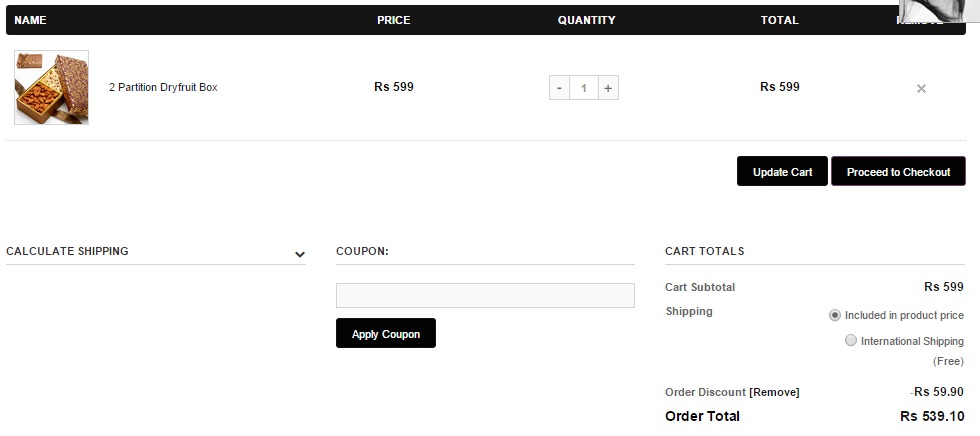Screen dimensions: 980x436
Task: Select International Shipping radio option
Action: [x=851, y=341]
